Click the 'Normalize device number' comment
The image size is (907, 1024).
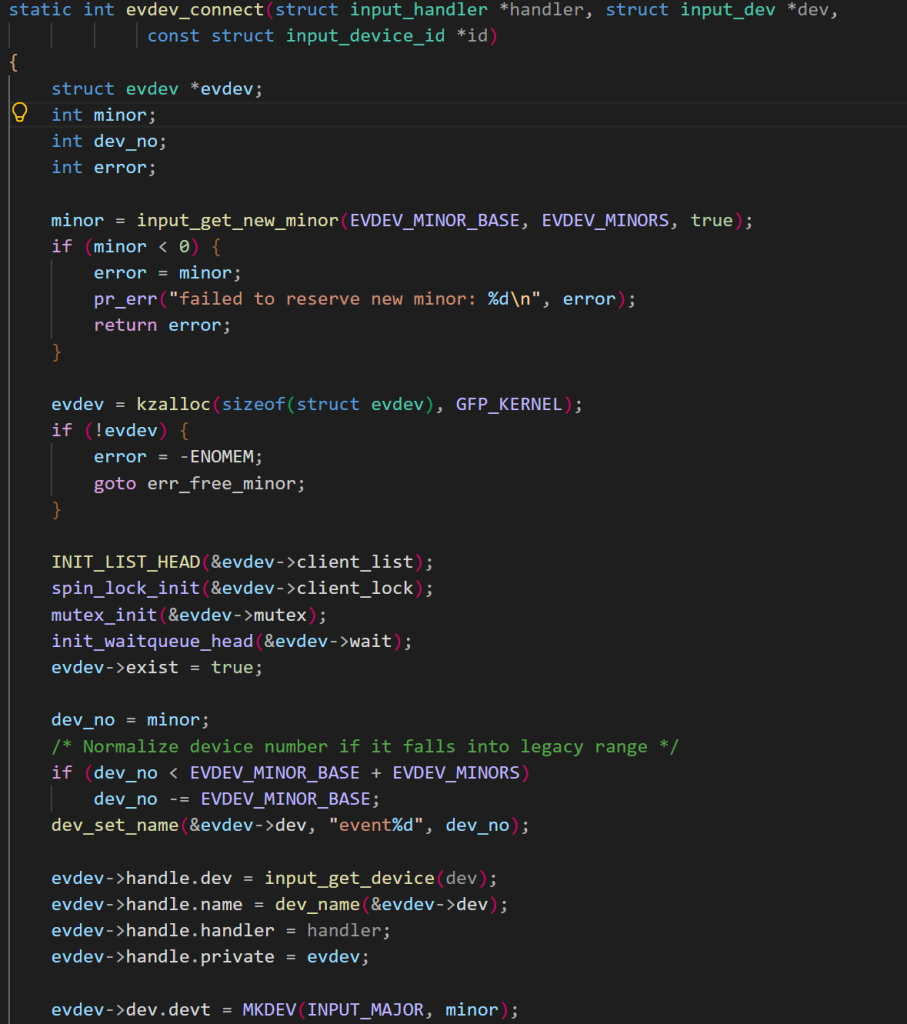[365, 746]
